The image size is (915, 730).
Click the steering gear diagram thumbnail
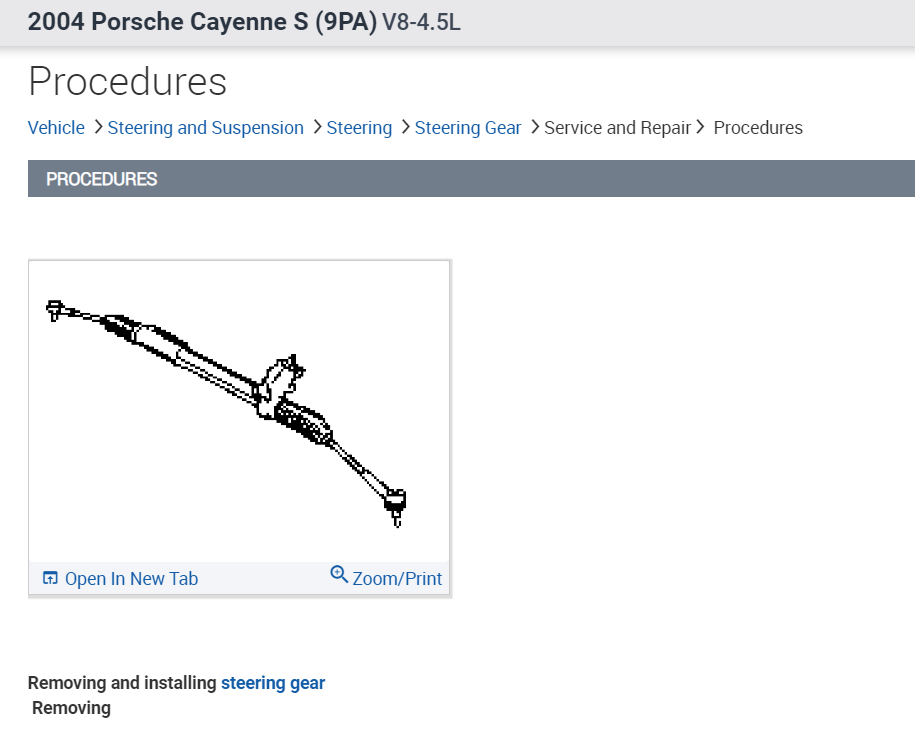point(239,410)
